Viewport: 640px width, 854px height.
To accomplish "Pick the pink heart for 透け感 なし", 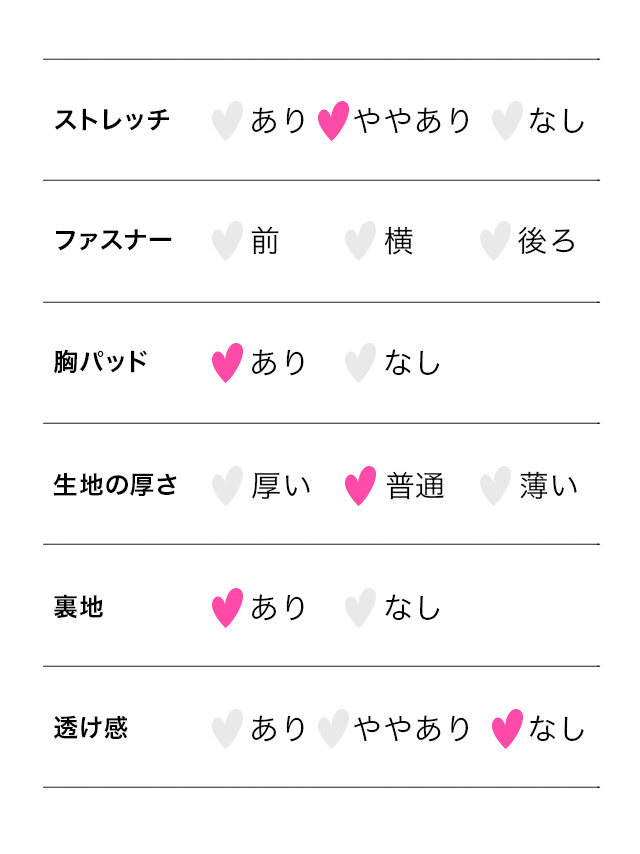I will tap(507, 729).
